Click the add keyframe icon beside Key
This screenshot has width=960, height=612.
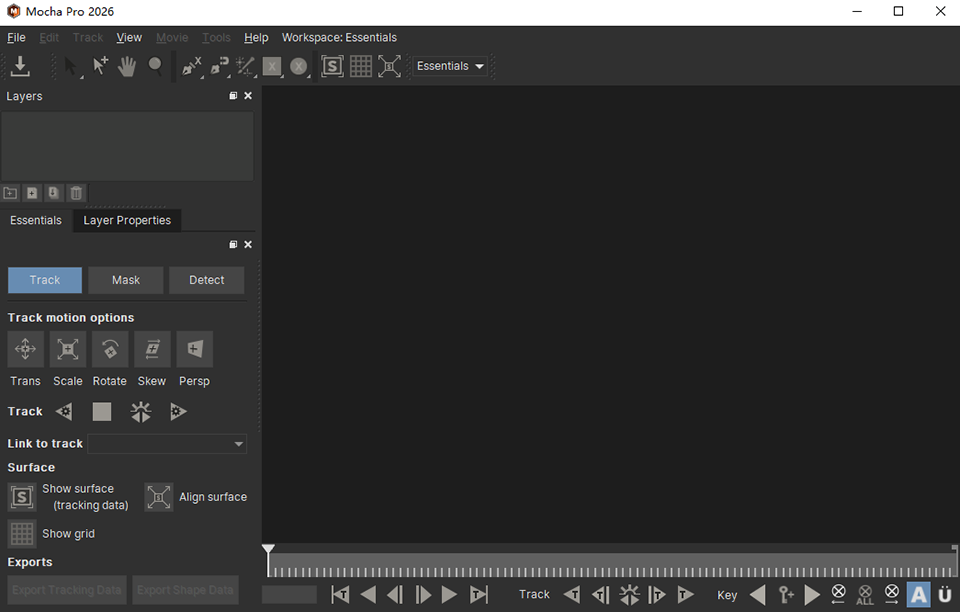(x=786, y=594)
